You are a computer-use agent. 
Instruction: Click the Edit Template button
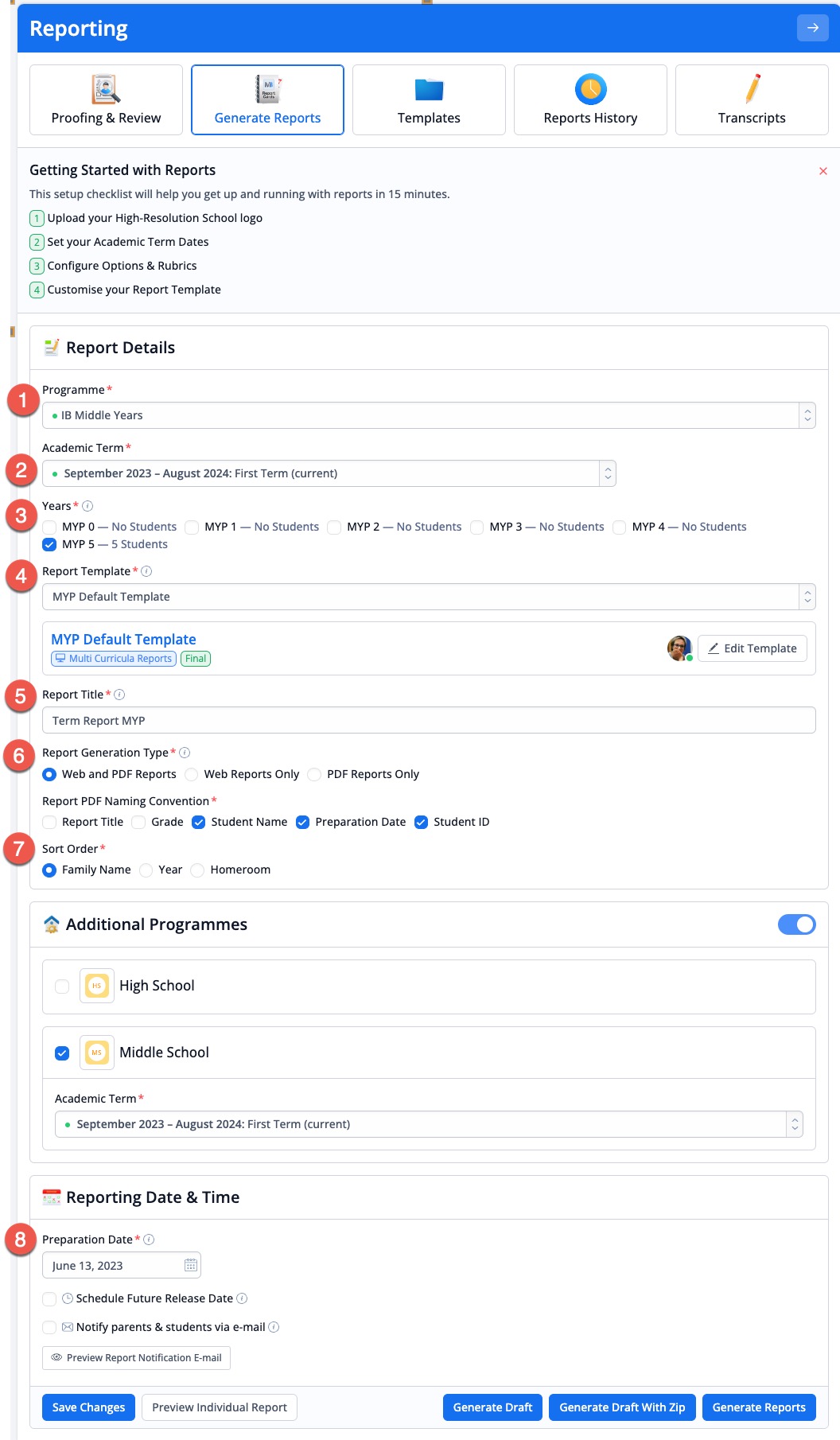coord(752,648)
